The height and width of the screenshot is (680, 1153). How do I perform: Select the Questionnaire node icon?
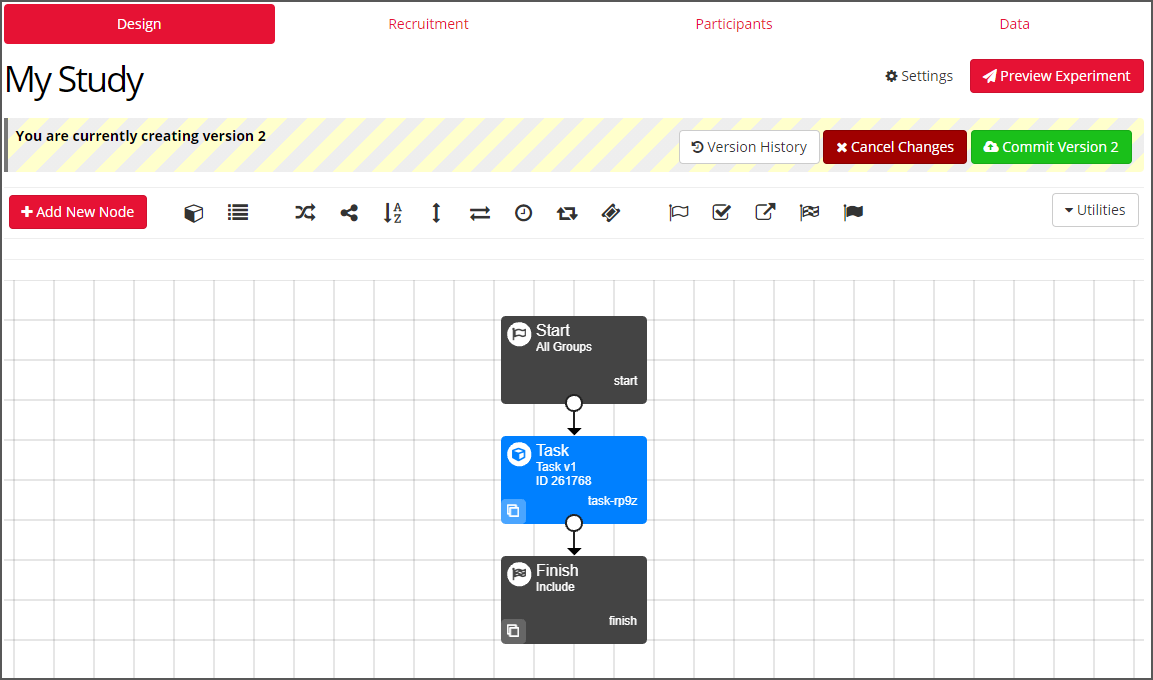point(237,212)
